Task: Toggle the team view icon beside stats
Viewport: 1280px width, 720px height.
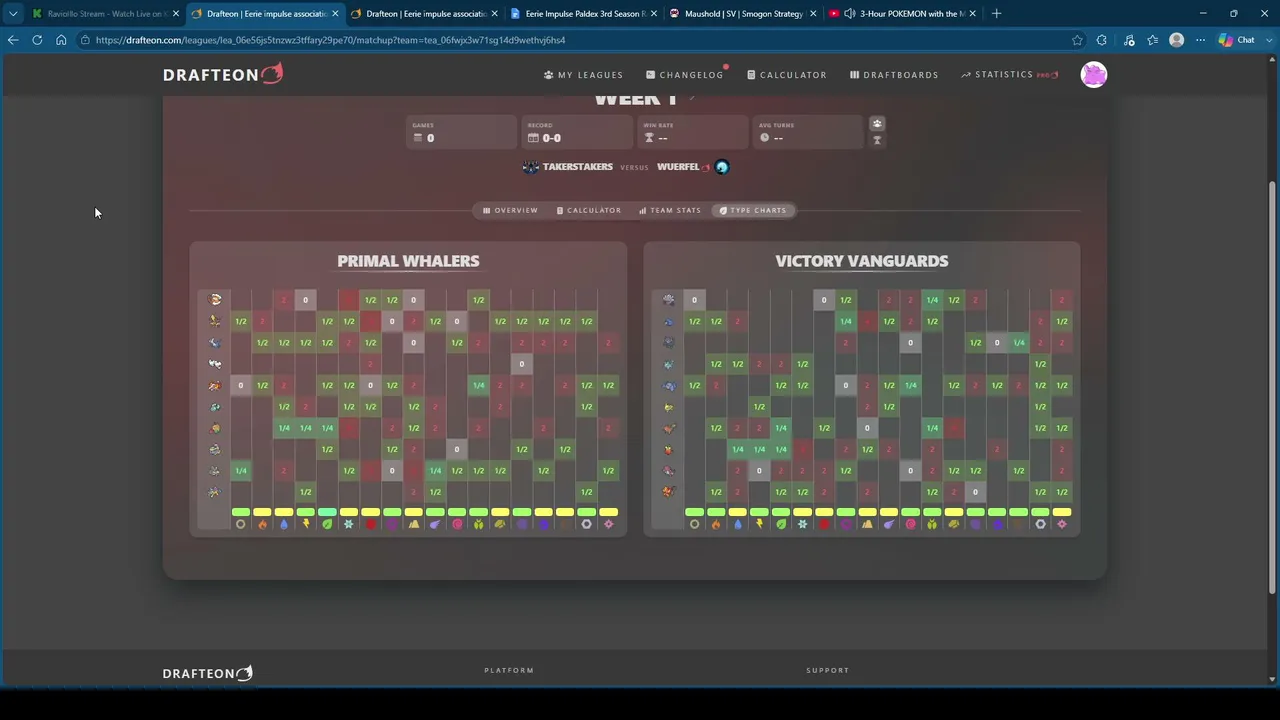Action: coord(877,124)
